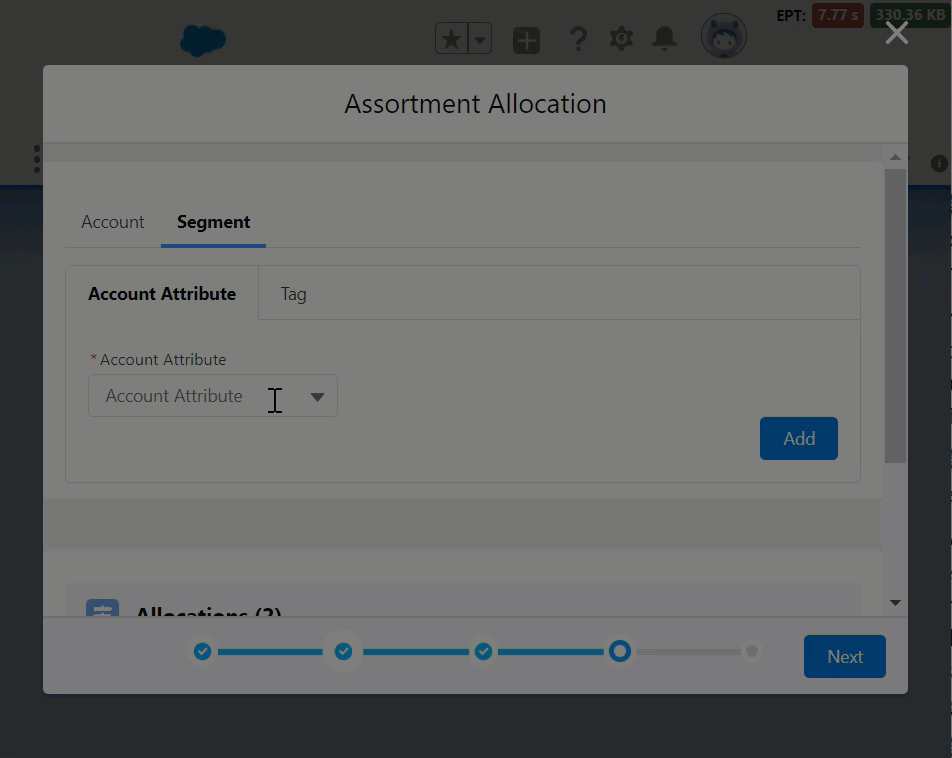The image size is (952, 758).
Task: Click the Allocations section icon
Action: [102, 609]
